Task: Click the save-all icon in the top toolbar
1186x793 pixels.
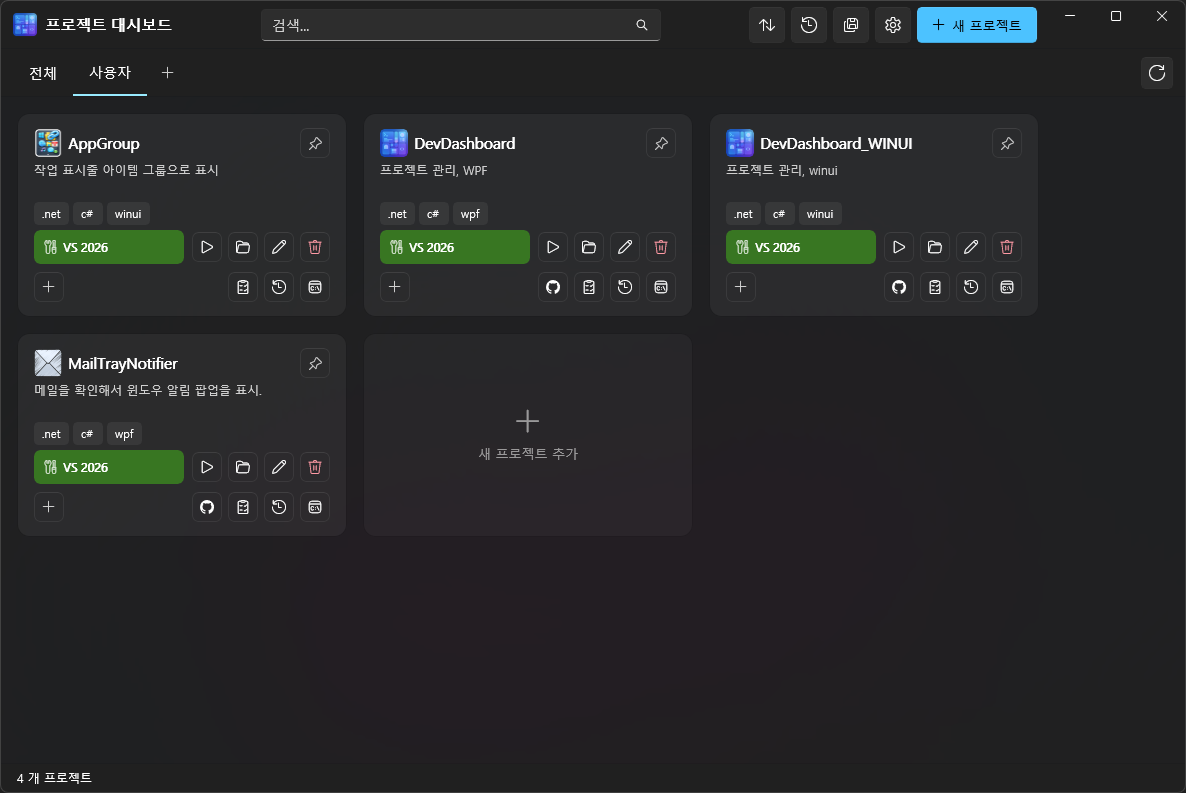Action: click(851, 25)
